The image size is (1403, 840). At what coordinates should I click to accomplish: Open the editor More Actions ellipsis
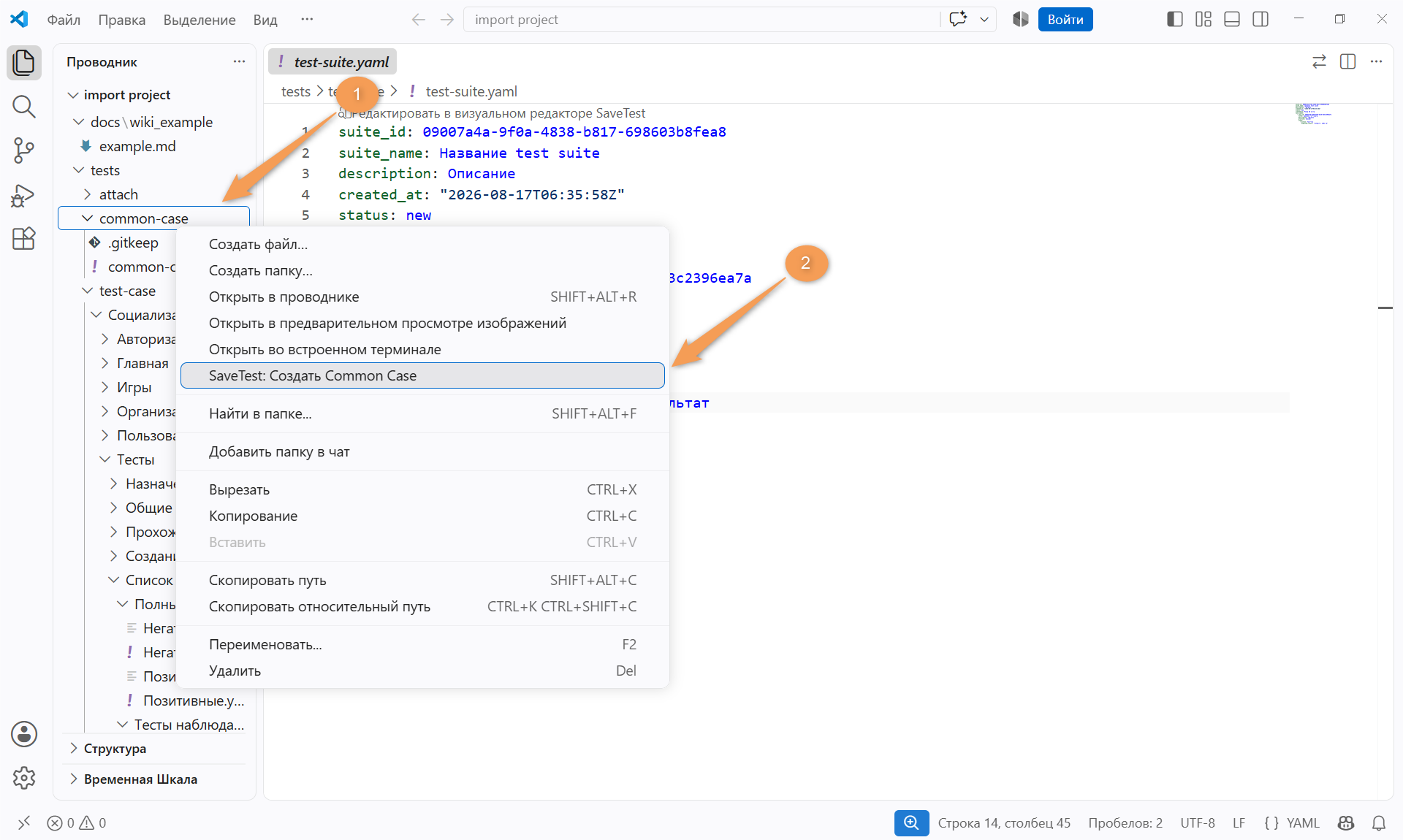(1377, 62)
